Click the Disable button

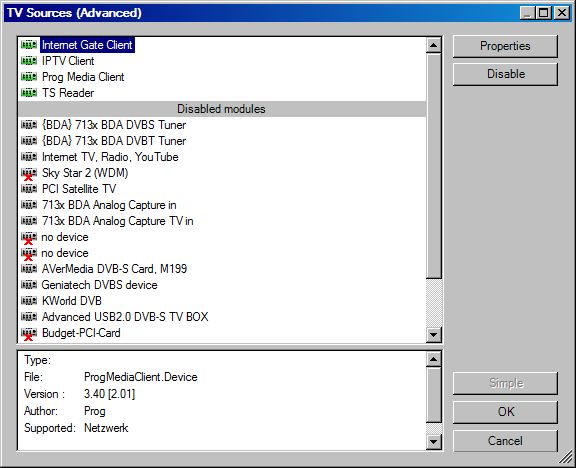505,74
